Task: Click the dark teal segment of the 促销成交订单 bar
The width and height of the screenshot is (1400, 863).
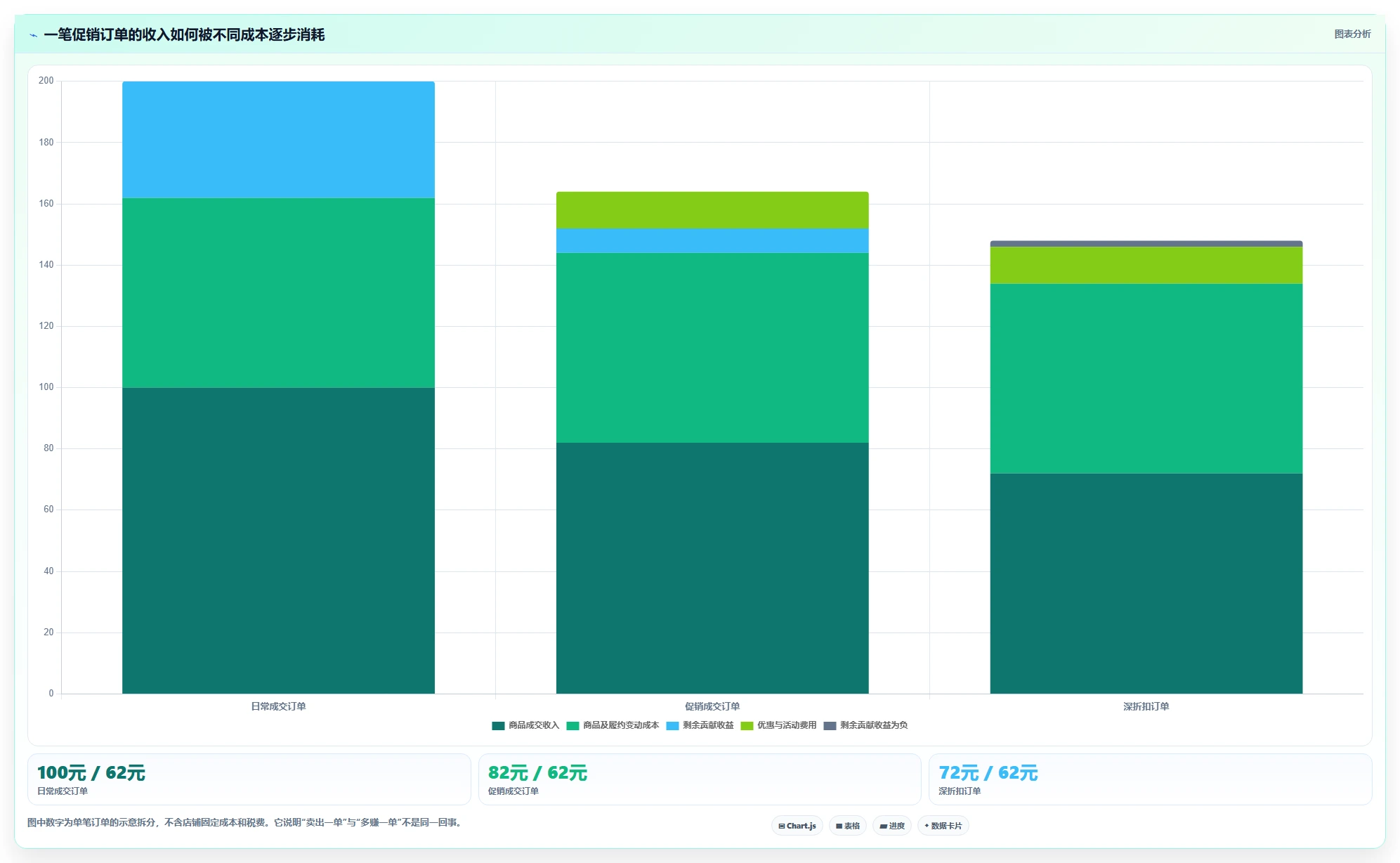Action: point(712,568)
